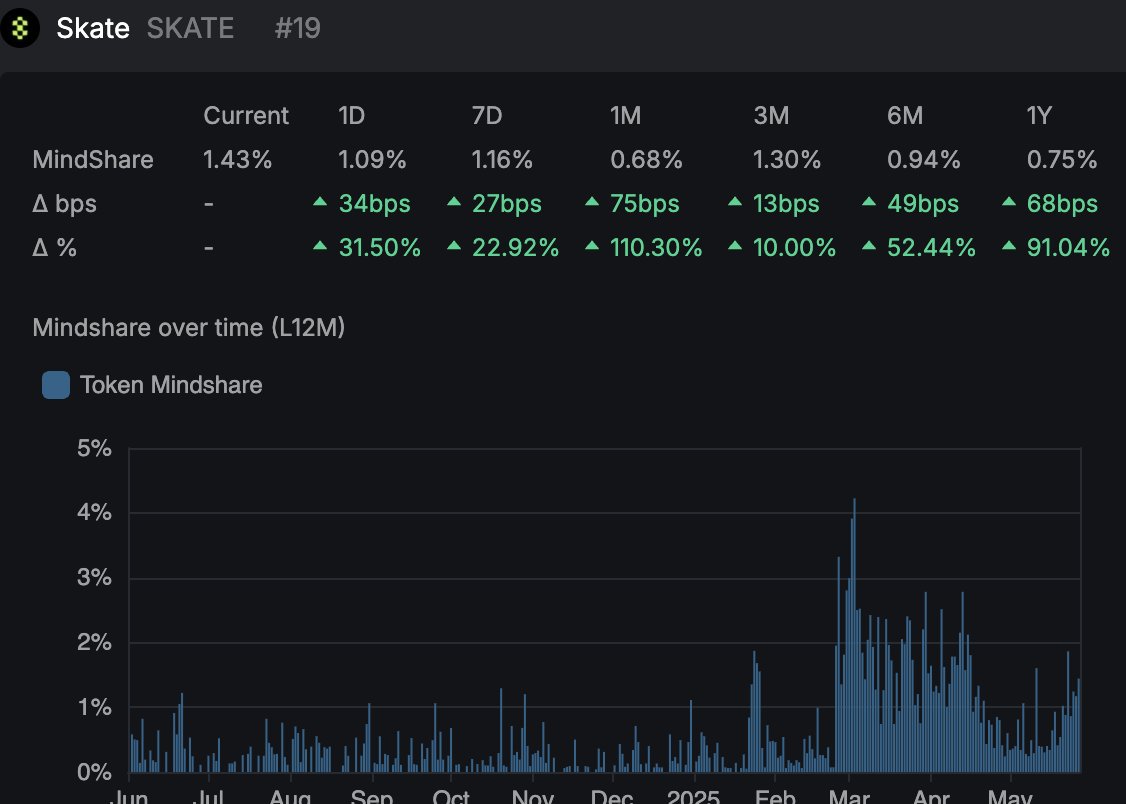
Task: Click the up arrow beside 68bps
Action: click(x=1008, y=202)
